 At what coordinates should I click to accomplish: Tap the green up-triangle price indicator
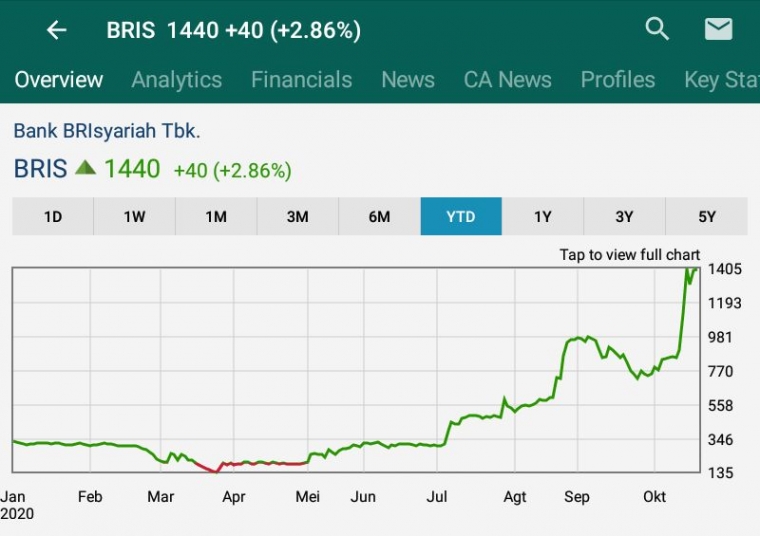[86, 168]
